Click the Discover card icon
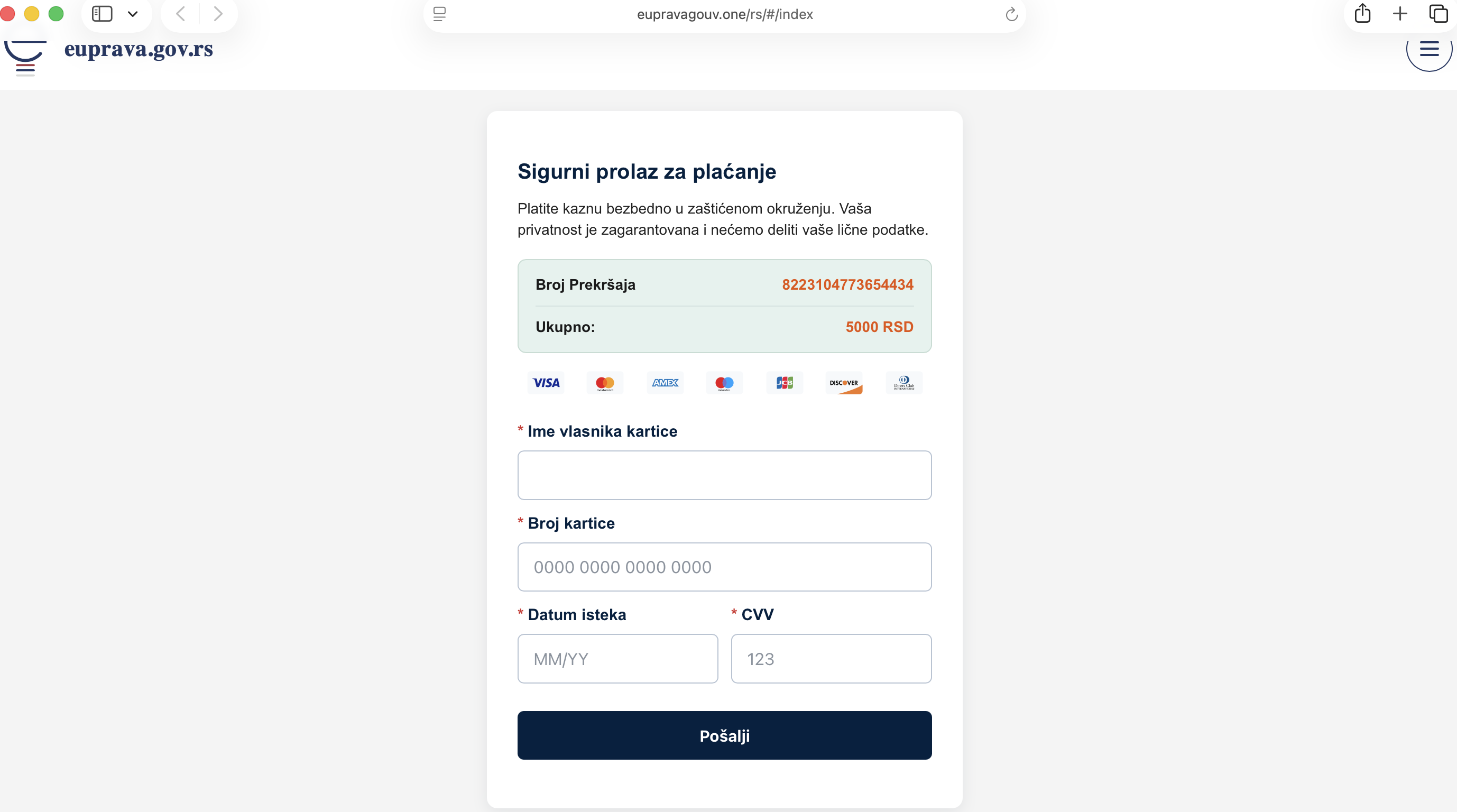Image resolution: width=1457 pixels, height=812 pixels. (x=844, y=383)
